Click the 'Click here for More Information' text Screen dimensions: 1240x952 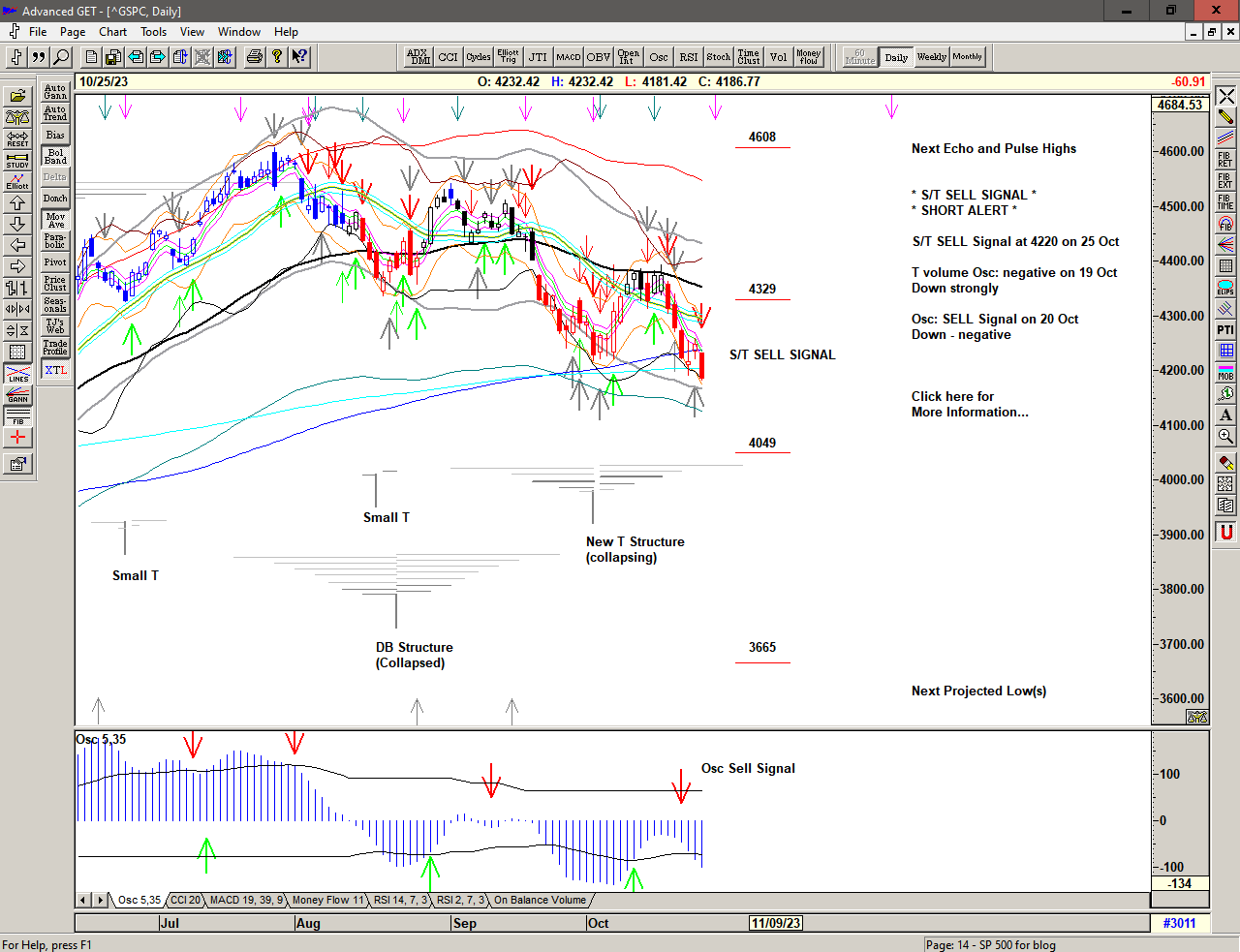point(969,404)
